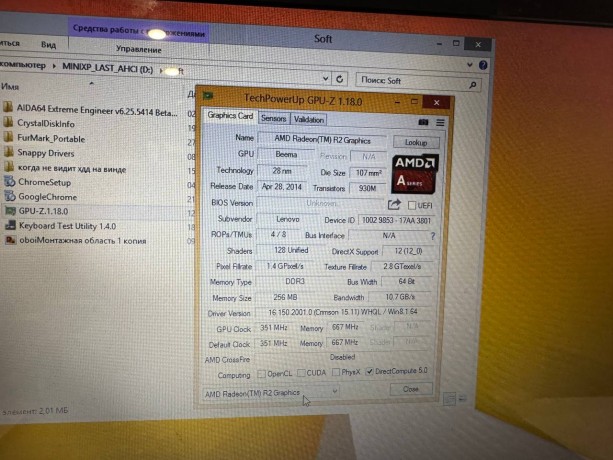
Task: Expand path arrow after MINIXP_LAST_AHCI (D:)
Action: pyautogui.click(x=161, y=70)
